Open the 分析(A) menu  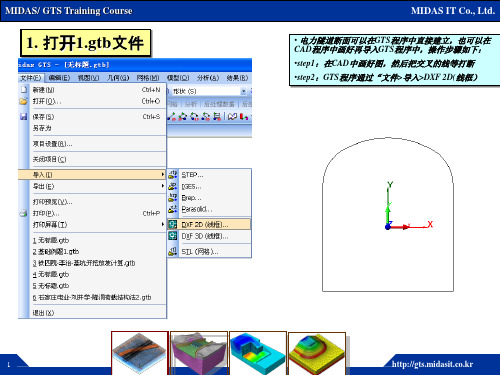tap(208, 78)
